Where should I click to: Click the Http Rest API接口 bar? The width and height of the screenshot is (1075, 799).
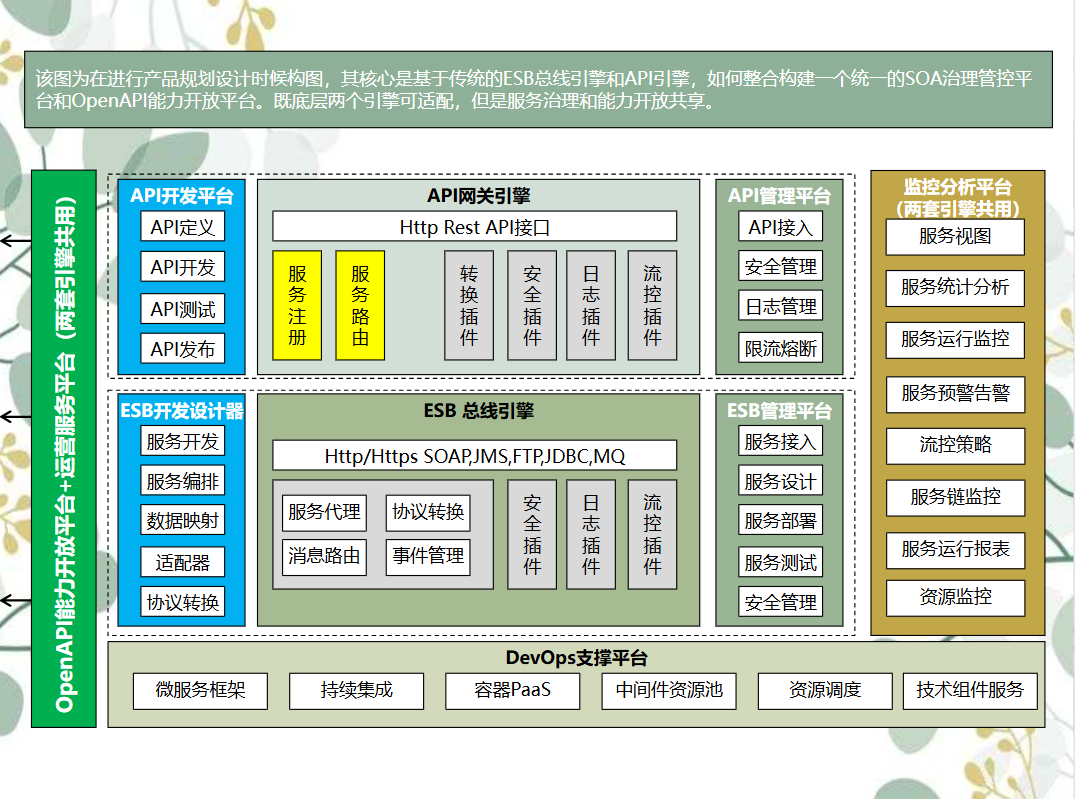[x=474, y=227]
